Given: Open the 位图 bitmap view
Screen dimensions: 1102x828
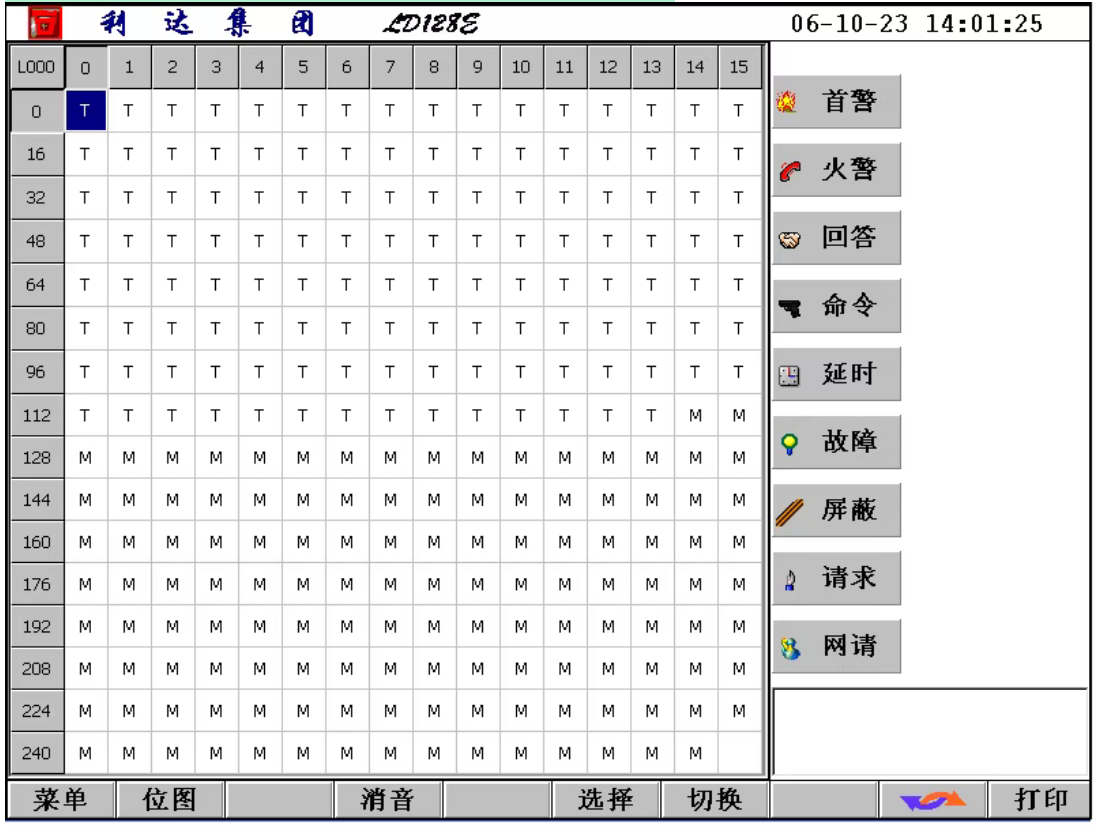Looking at the screenshot, I should pos(169,800).
